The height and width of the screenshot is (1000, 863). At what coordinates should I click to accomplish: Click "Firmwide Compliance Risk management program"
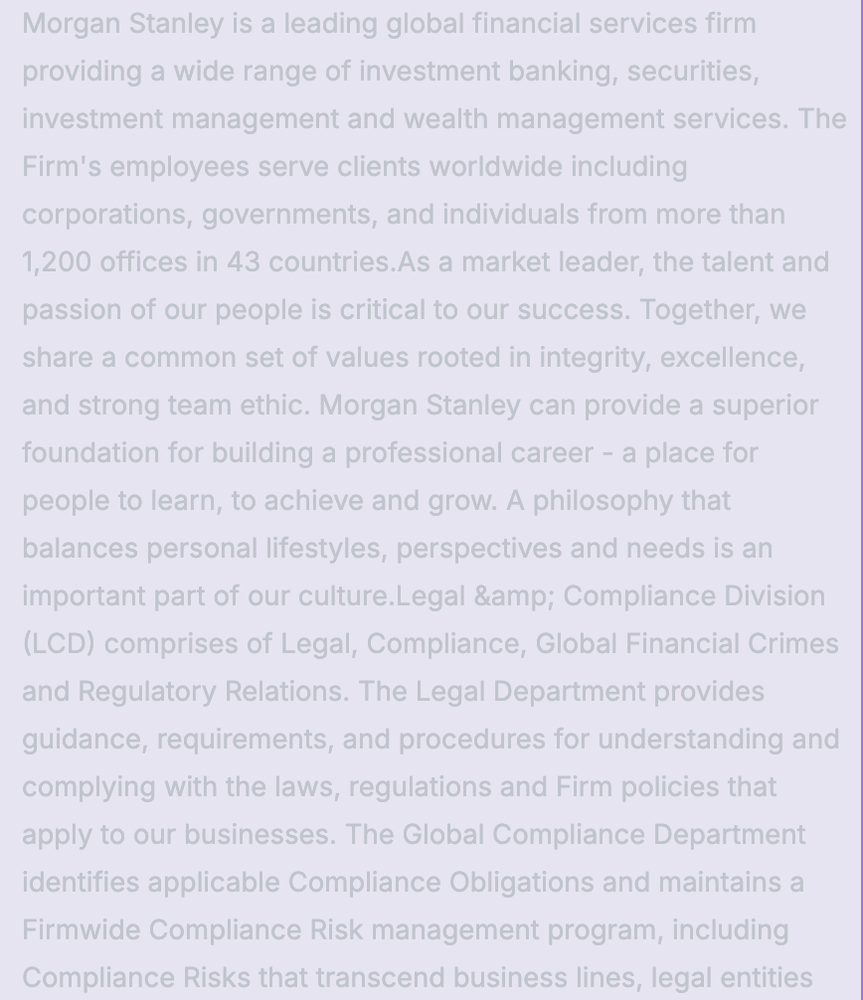coord(405,930)
